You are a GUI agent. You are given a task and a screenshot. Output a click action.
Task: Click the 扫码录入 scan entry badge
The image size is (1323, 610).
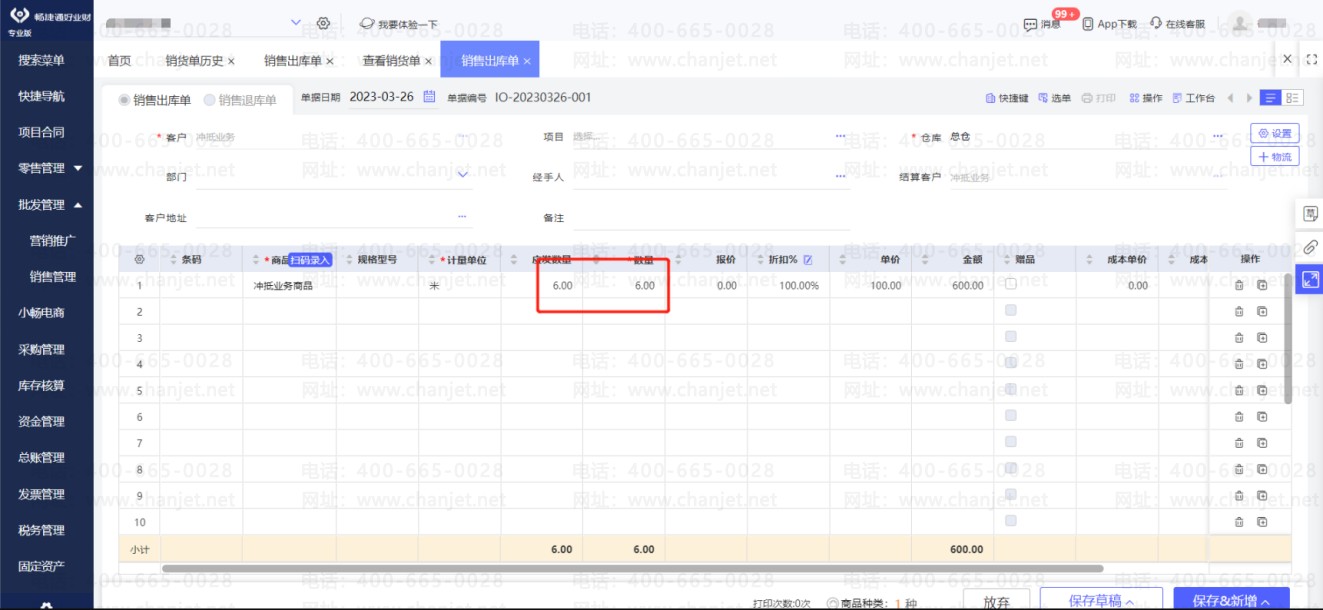coord(309,260)
